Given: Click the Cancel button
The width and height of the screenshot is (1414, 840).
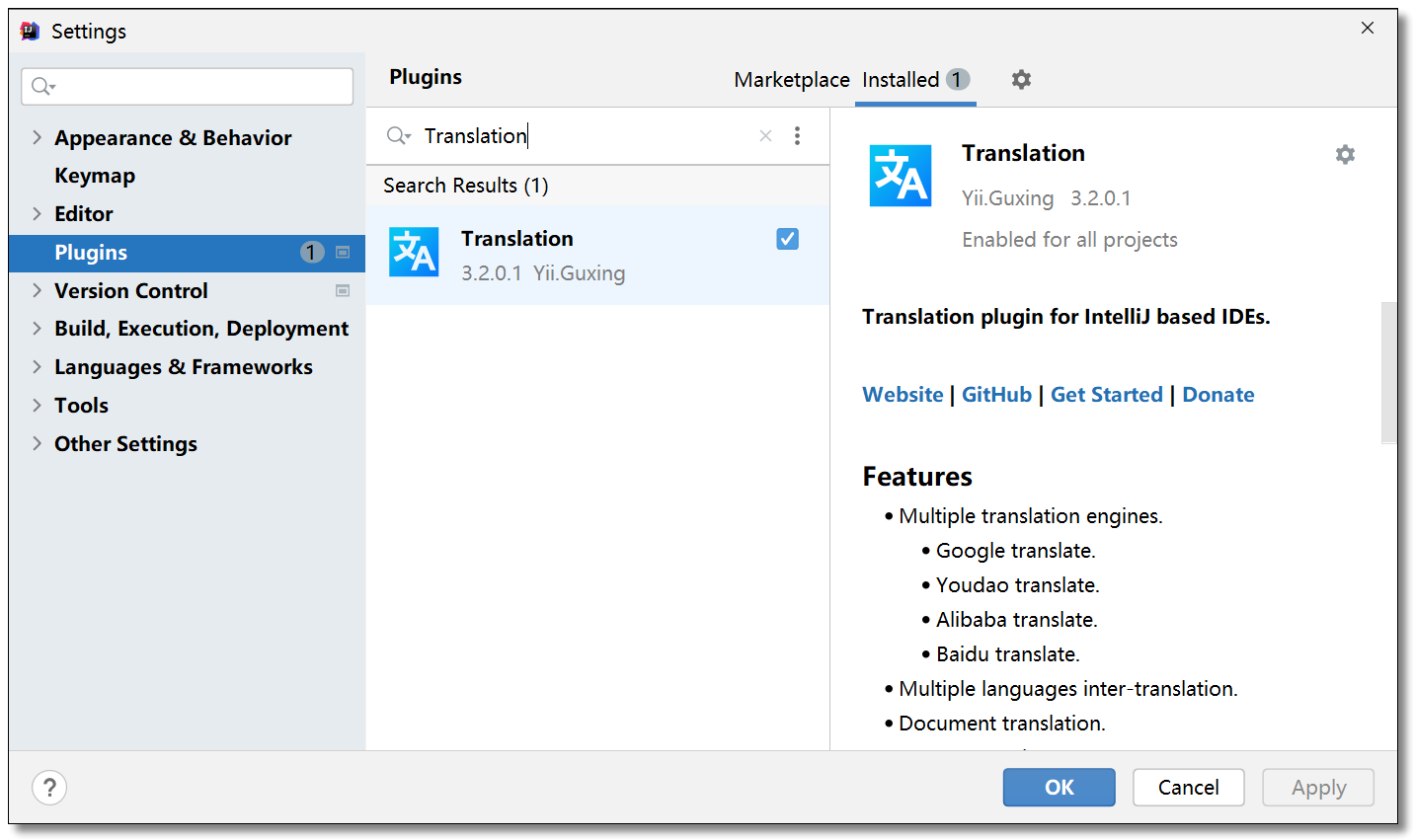Looking at the screenshot, I should (x=1189, y=788).
